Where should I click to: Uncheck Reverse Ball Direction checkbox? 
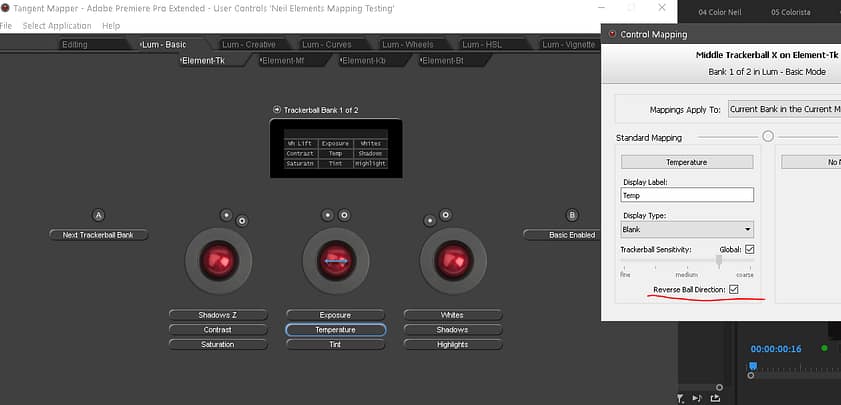click(x=734, y=290)
